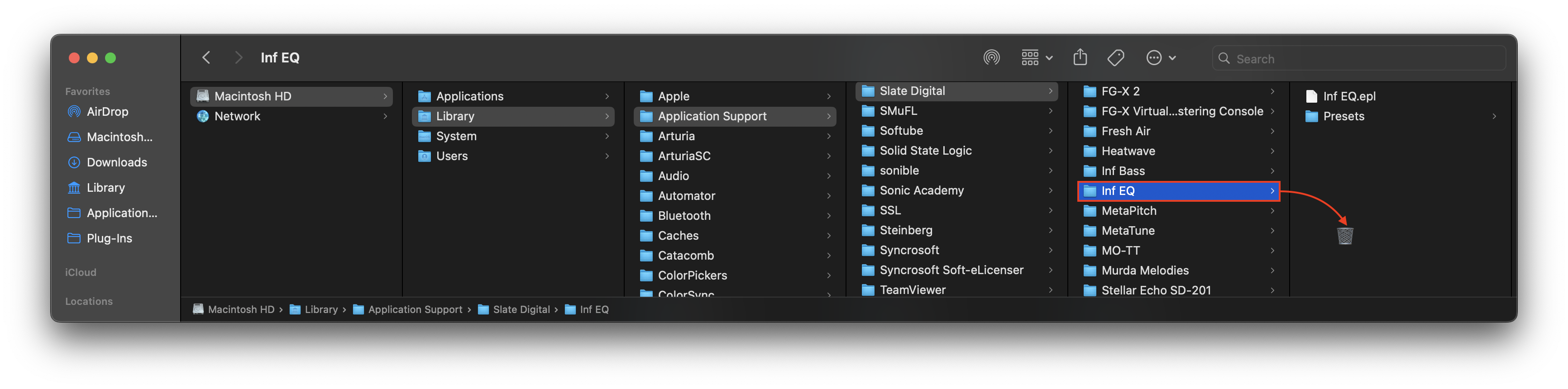Open the Automator folder
The image size is (1568, 389).
(x=735, y=196)
